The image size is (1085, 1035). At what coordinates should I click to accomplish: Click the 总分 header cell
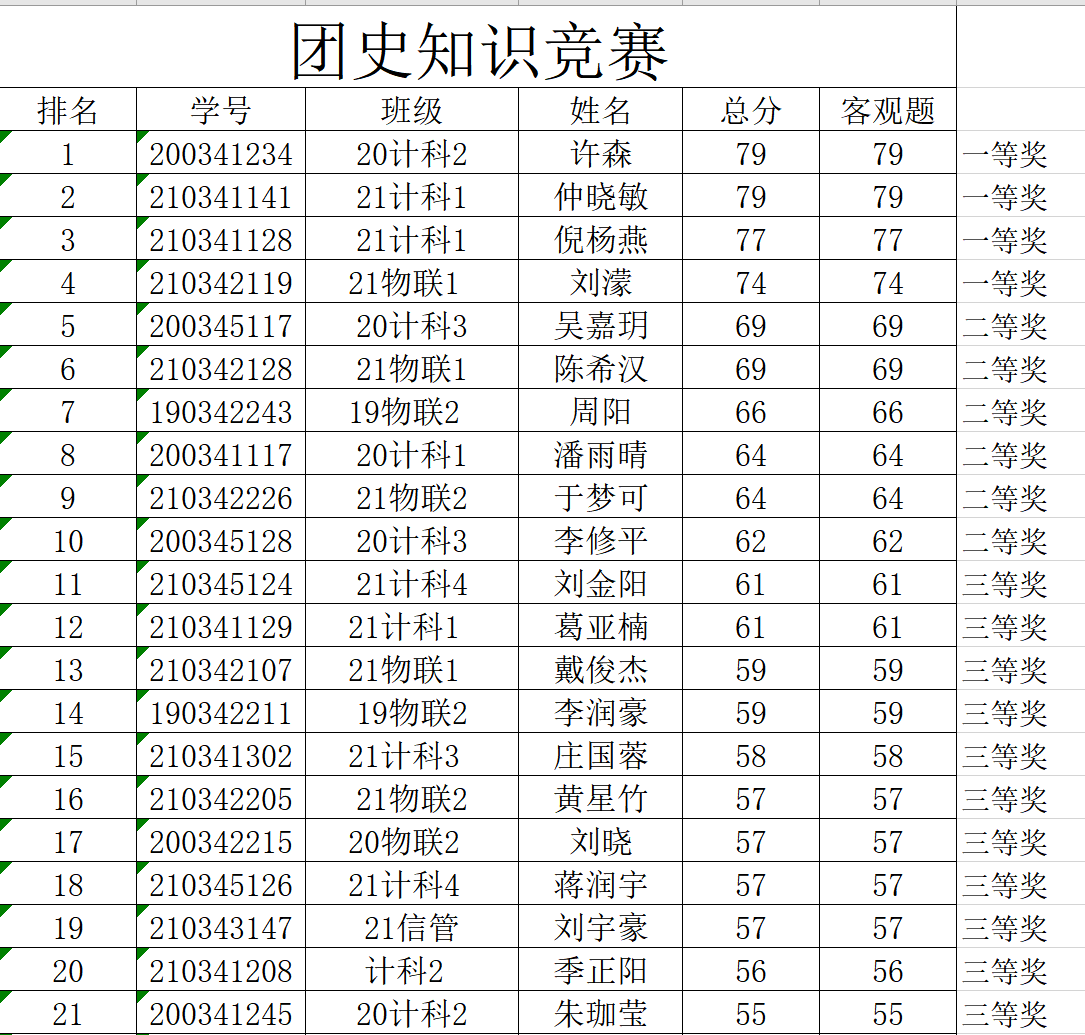(750, 110)
